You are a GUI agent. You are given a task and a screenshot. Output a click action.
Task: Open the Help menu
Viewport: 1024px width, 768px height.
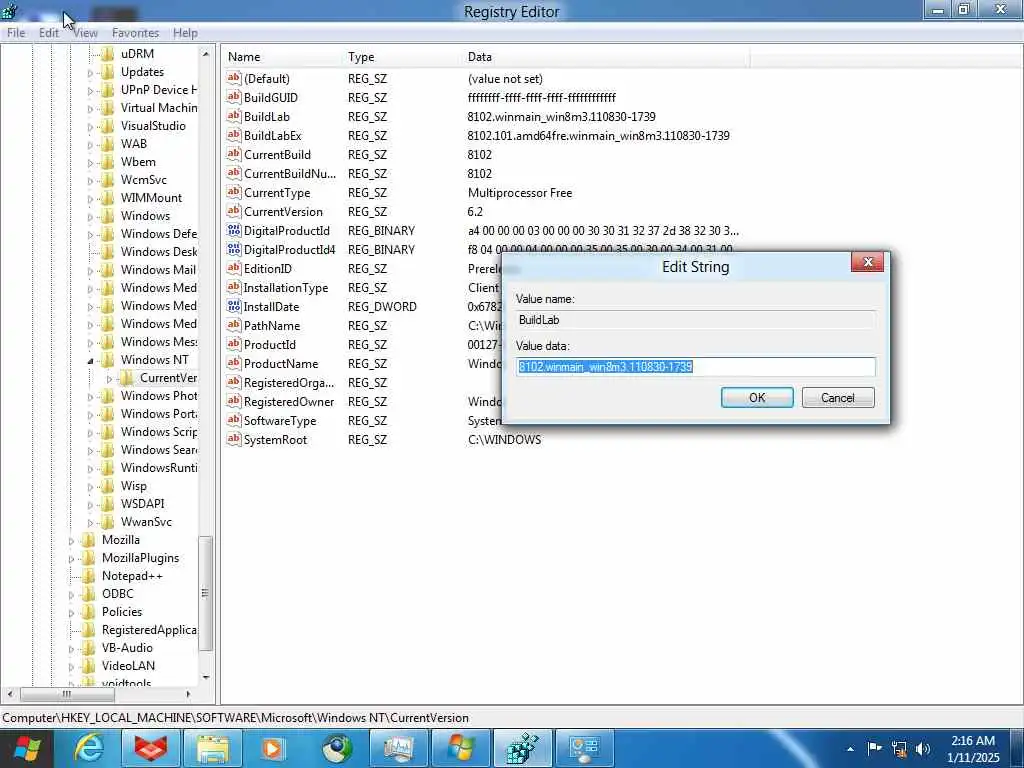click(185, 33)
